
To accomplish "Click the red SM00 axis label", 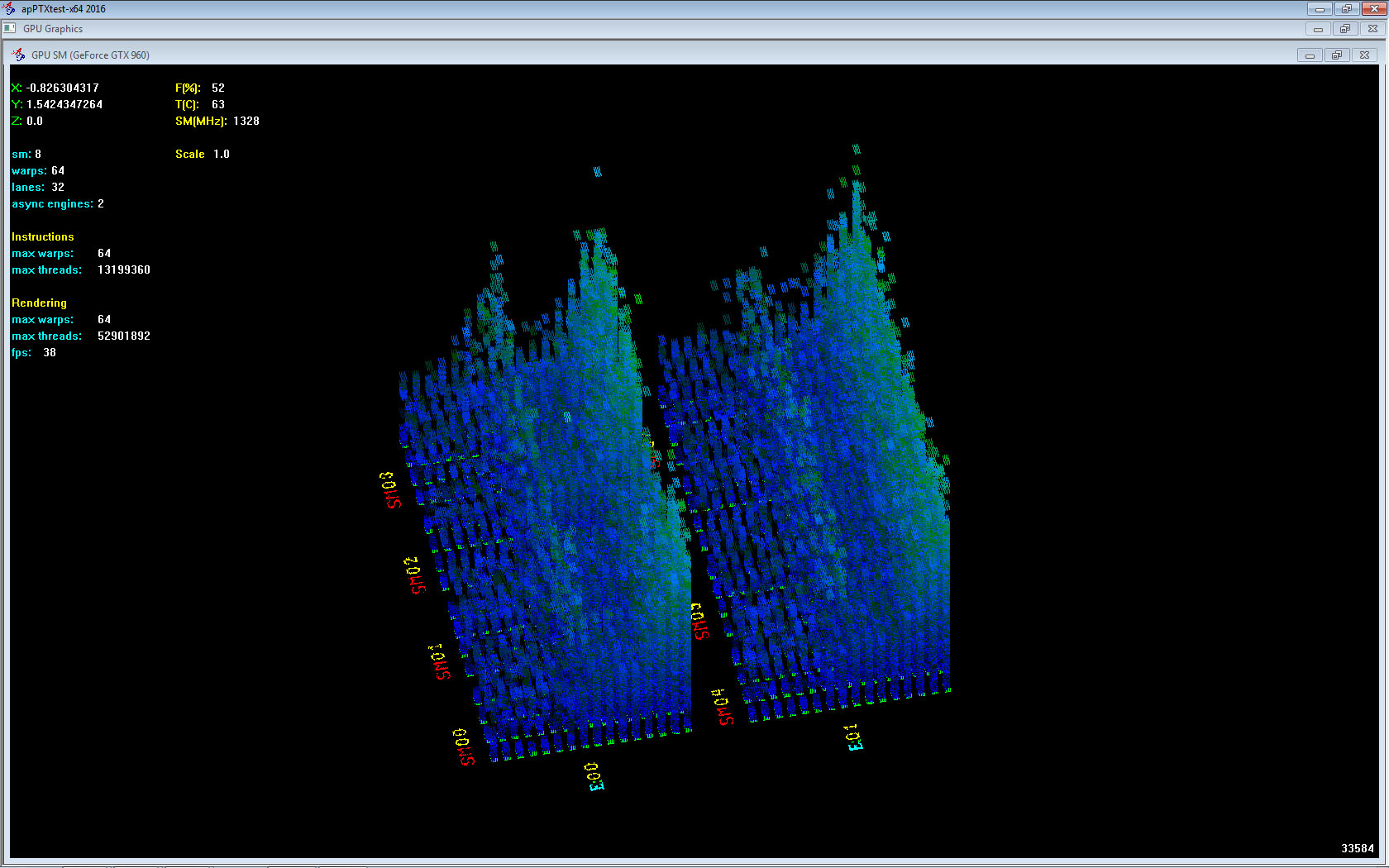I will 464,746.
